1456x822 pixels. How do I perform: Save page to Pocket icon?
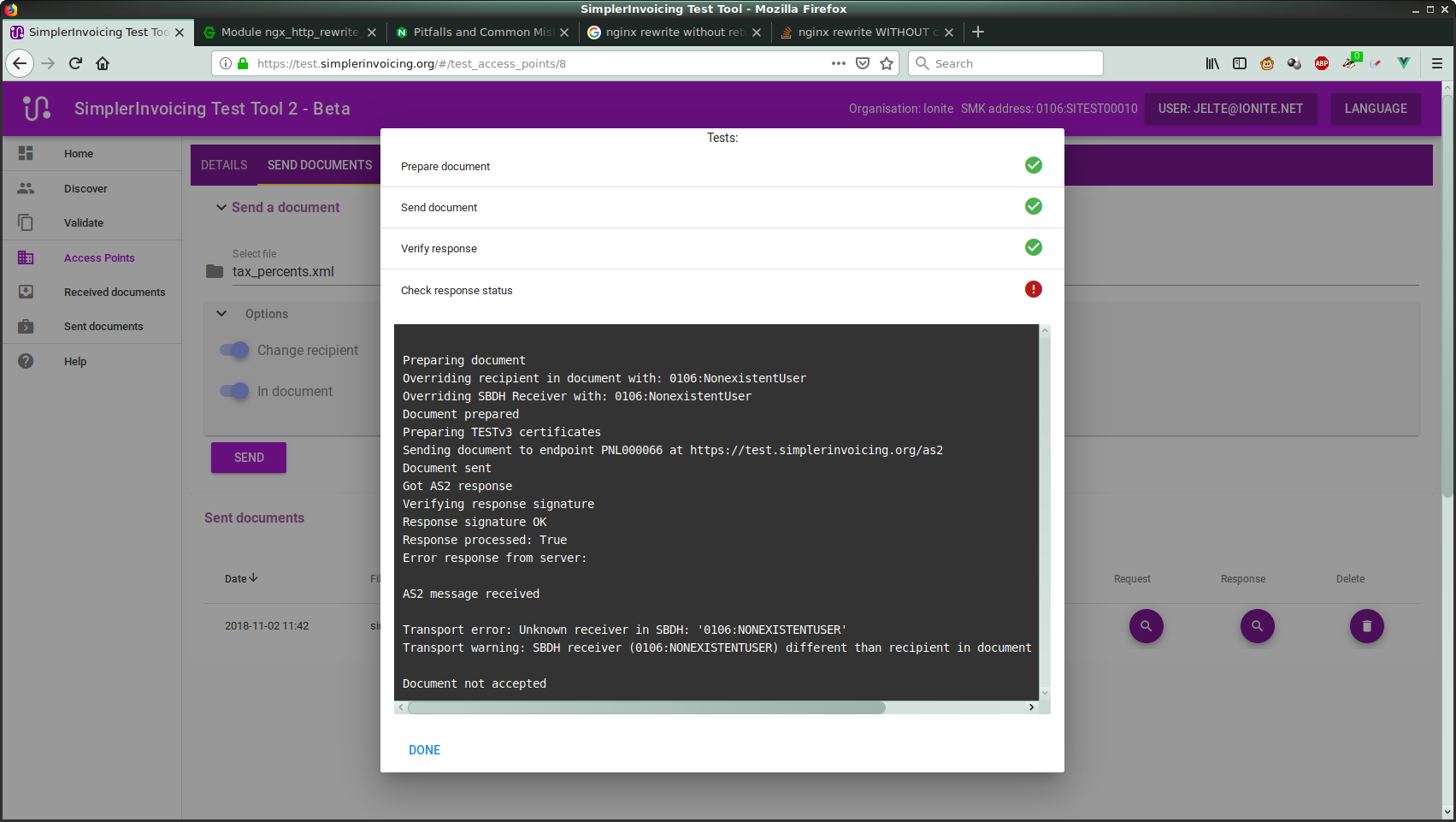[x=863, y=63]
